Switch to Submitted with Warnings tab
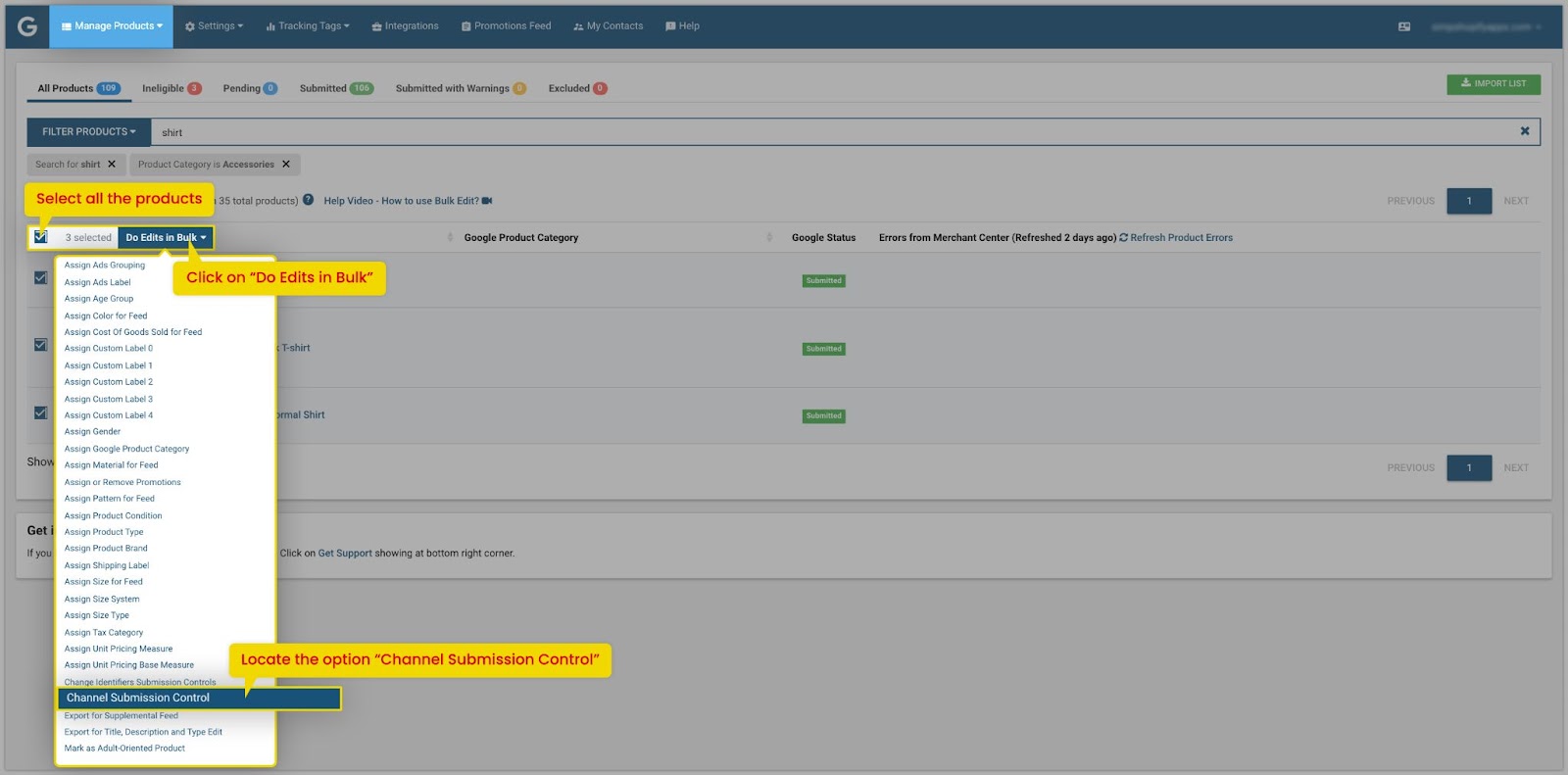The height and width of the screenshot is (775, 1568). 461,88
